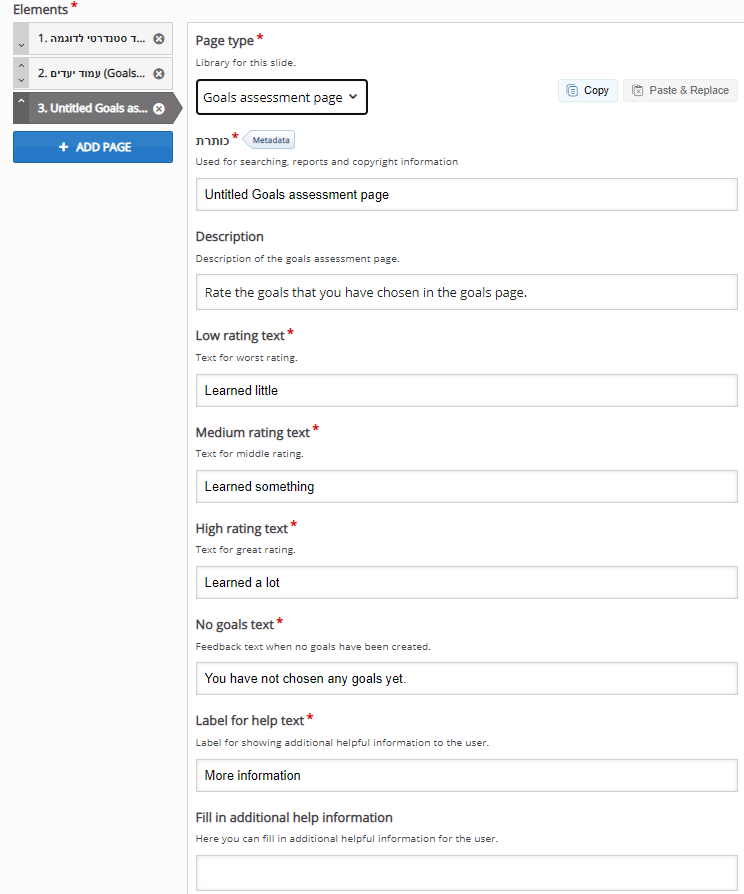Screen dimensions: 744x894
Task: Move page 2 up with its arrow icon
Action: 20,67
